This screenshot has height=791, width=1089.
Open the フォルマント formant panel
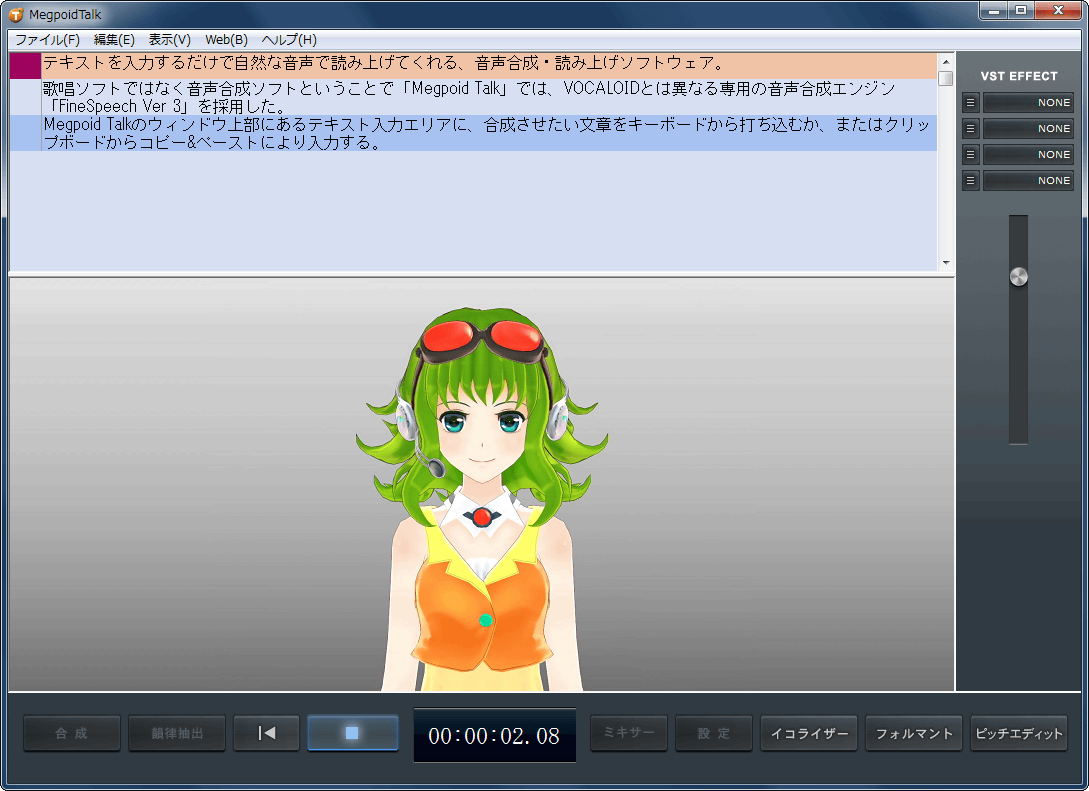[914, 733]
